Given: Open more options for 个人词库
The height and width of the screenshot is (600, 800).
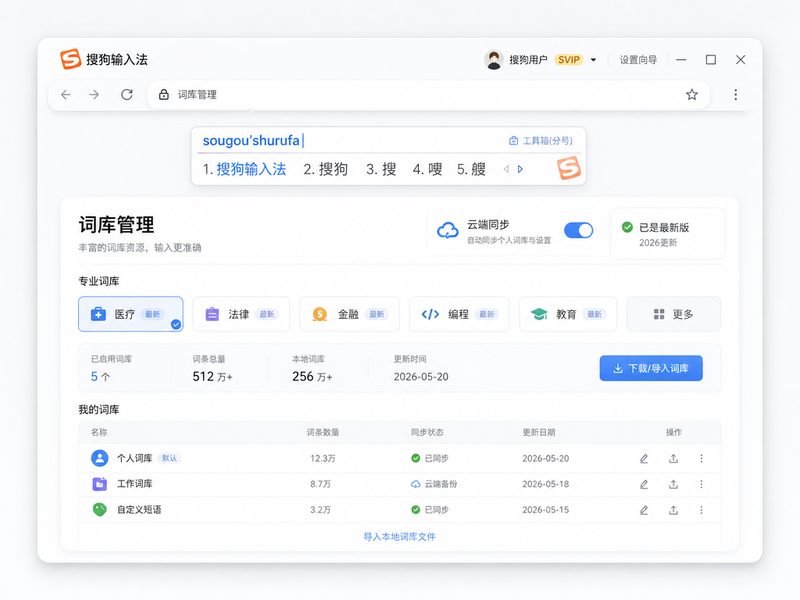Looking at the screenshot, I should [702, 459].
